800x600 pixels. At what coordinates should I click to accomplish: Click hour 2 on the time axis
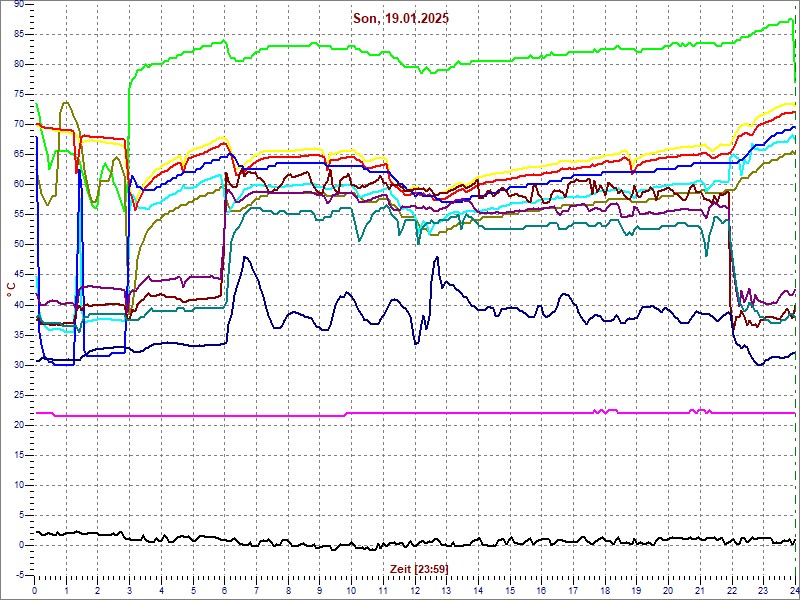coord(98,589)
